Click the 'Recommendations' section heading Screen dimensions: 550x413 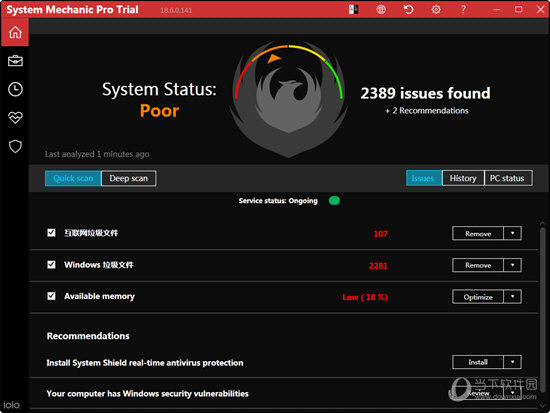(88, 336)
